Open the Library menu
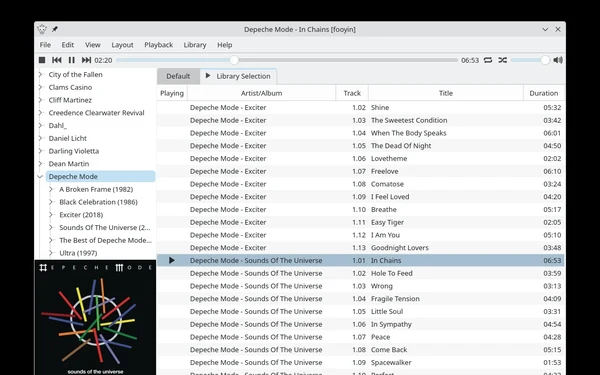The width and height of the screenshot is (600, 375). point(195,45)
